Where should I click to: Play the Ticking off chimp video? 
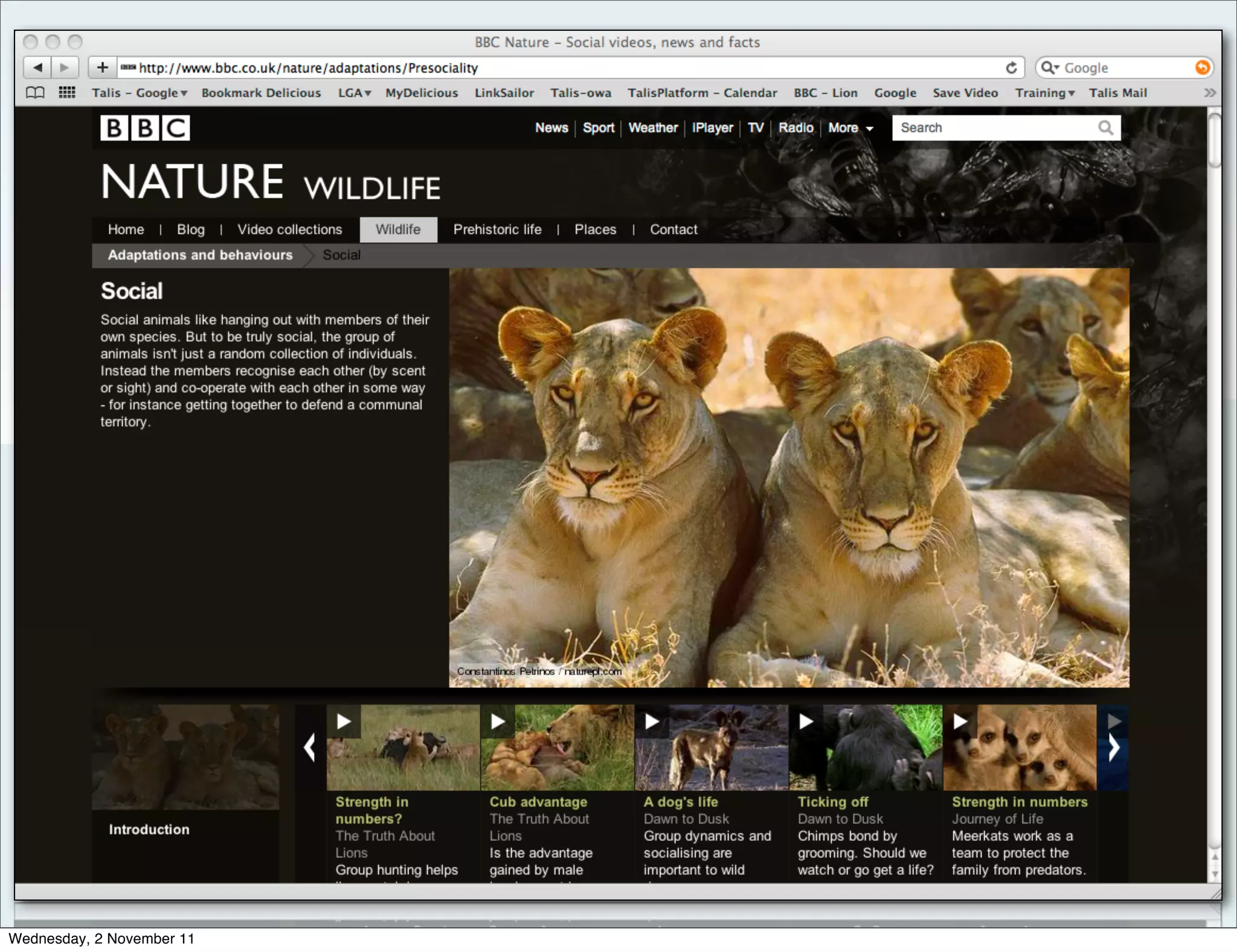click(806, 722)
